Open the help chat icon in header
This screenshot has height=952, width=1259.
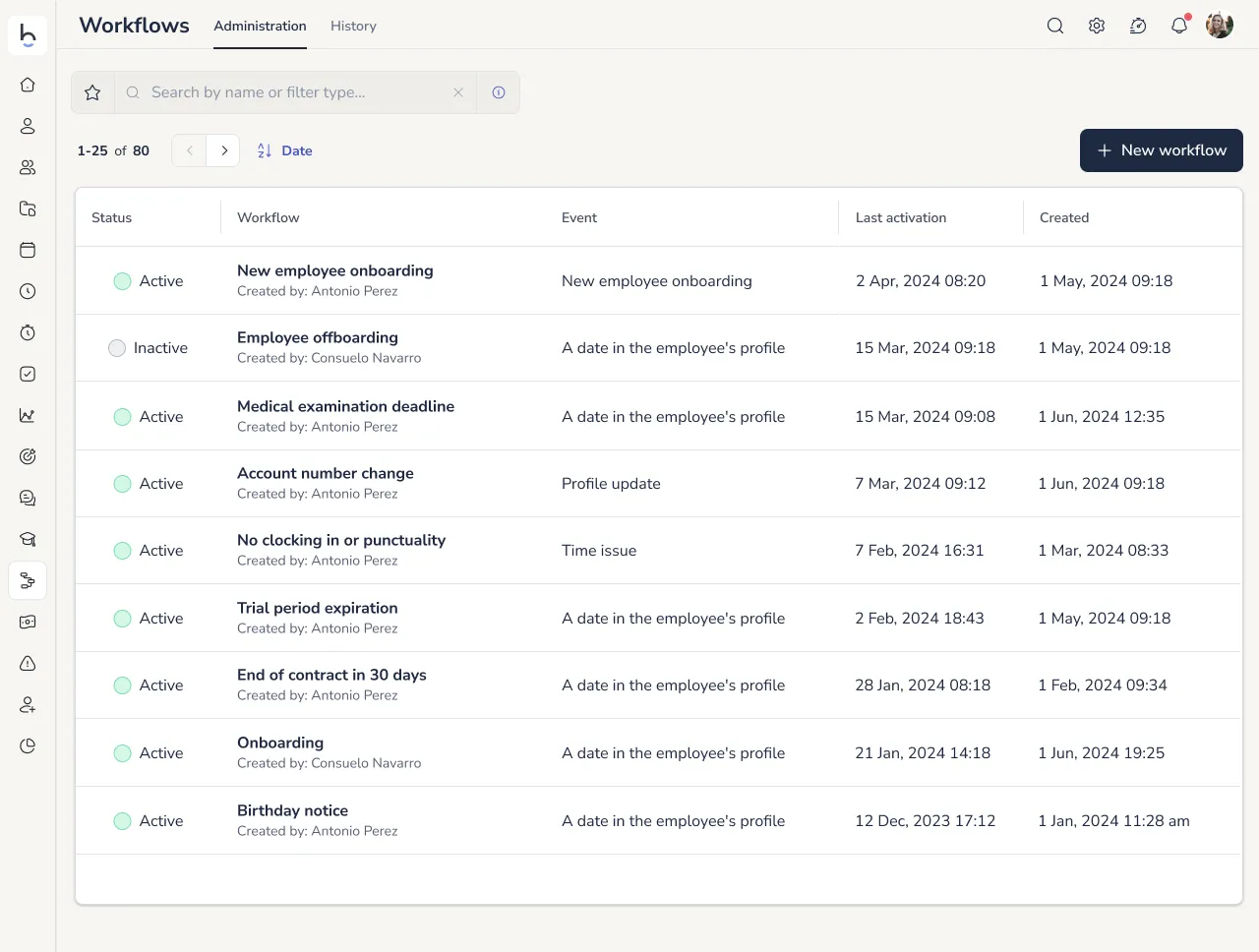(x=1138, y=26)
